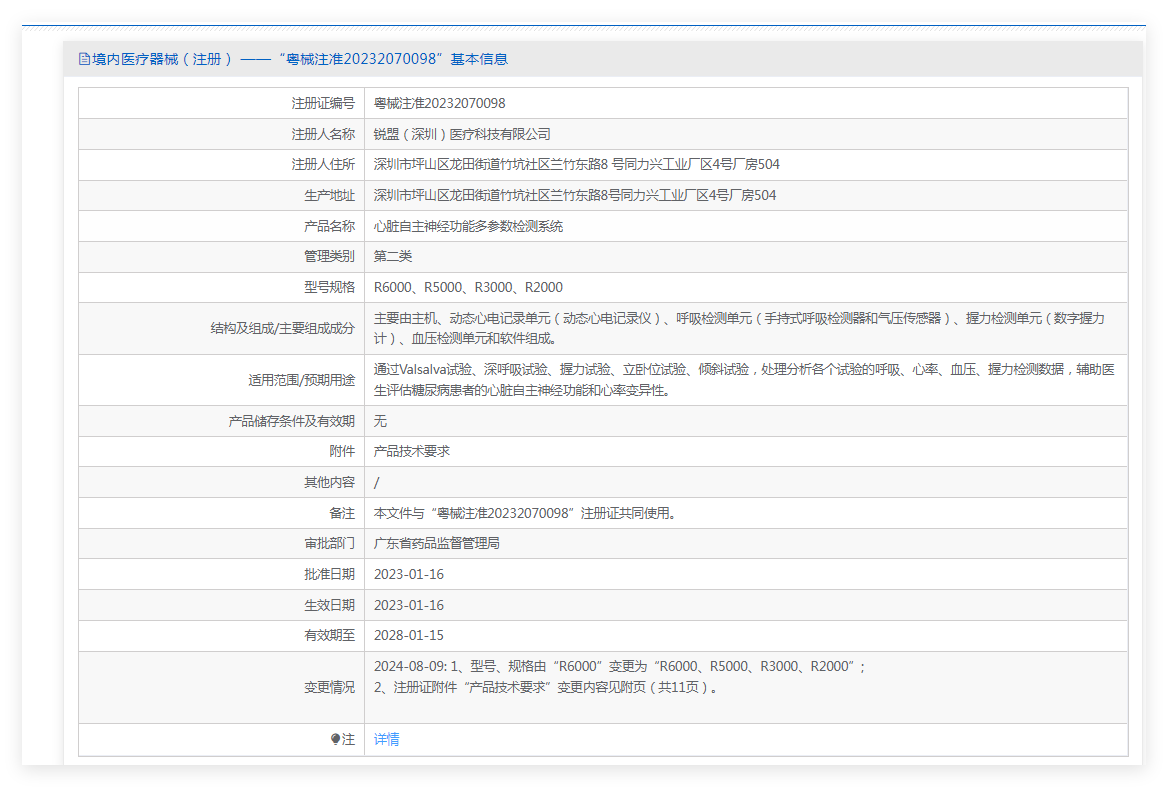Click the 生效日期 row label

(x=329, y=605)
